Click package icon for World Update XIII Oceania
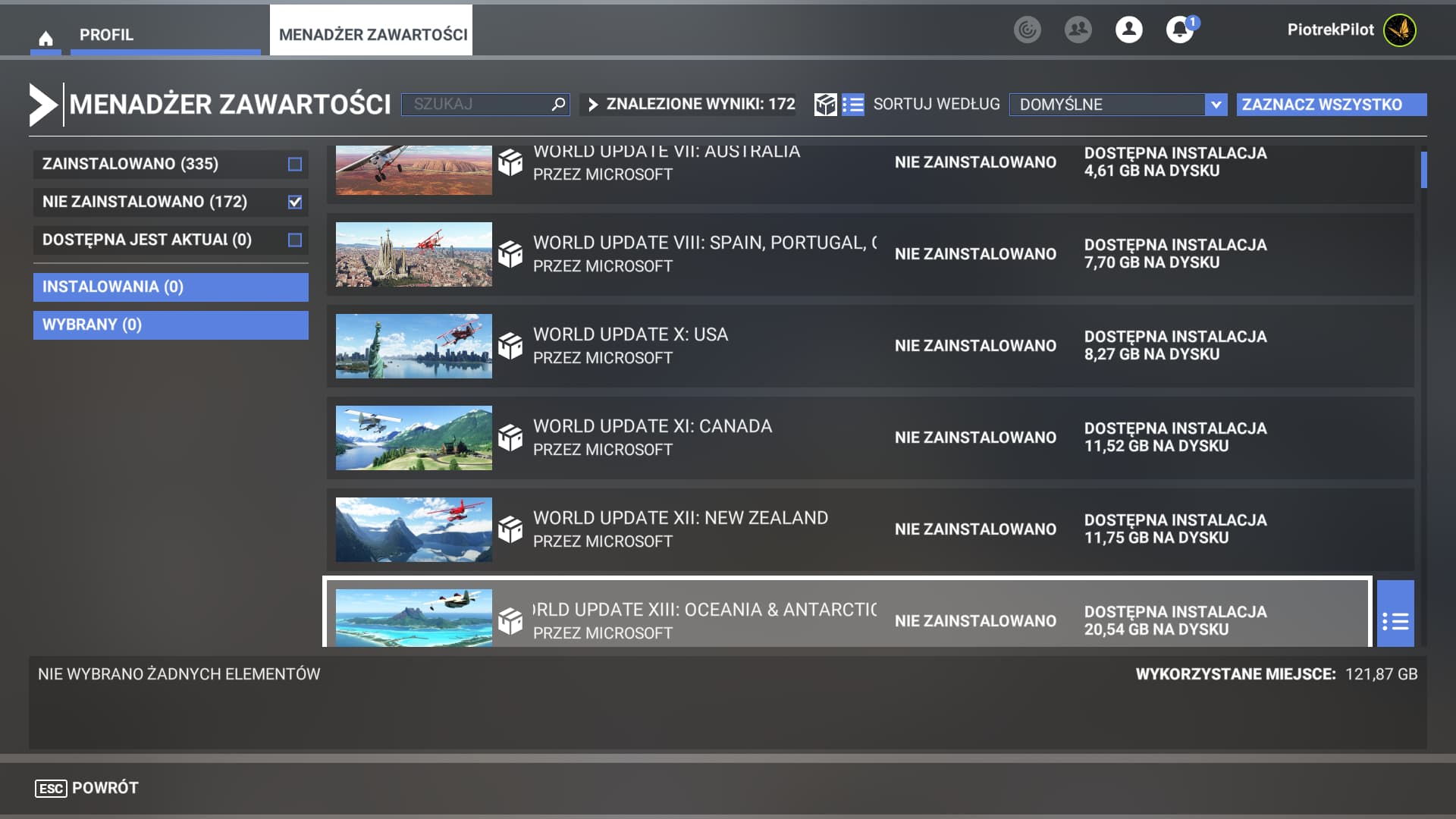 click(510, 621)
